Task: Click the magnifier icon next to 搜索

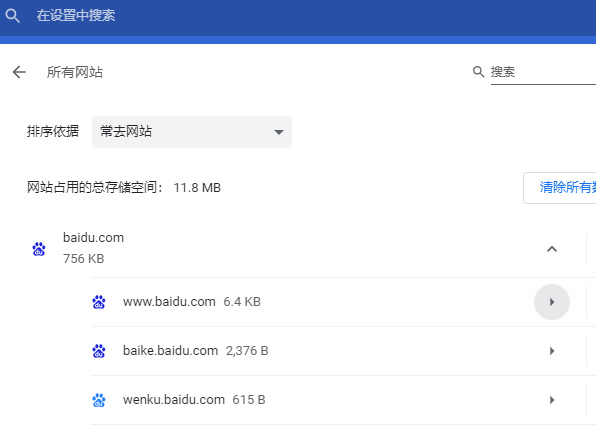Action: (x=478, y=71)
